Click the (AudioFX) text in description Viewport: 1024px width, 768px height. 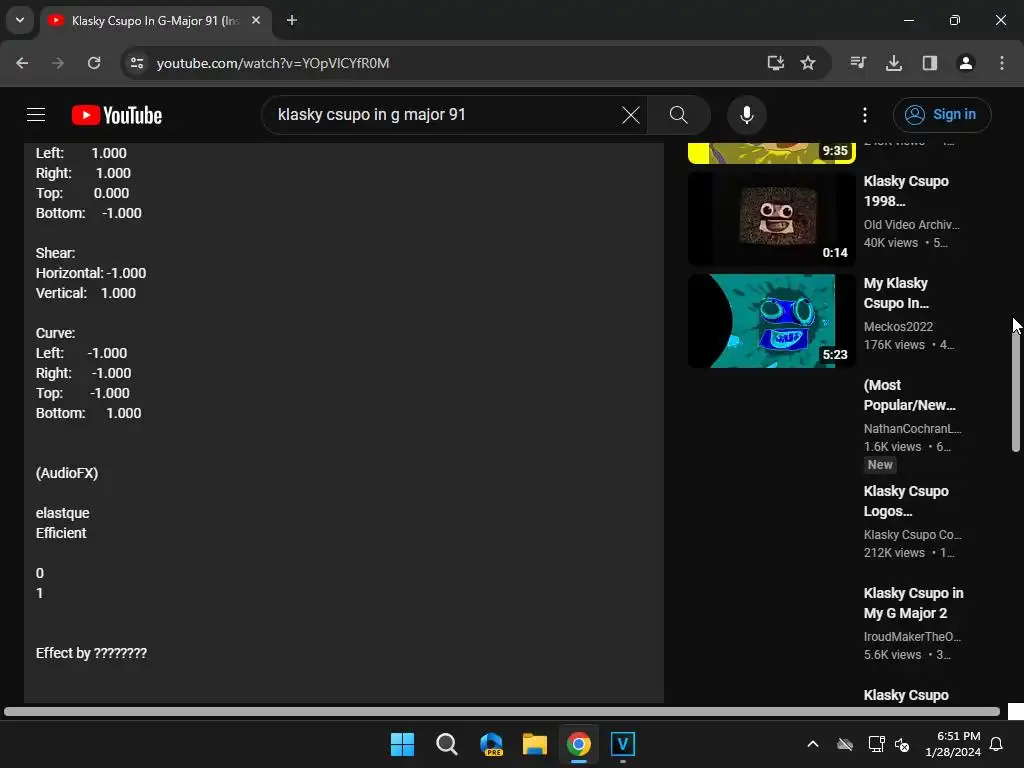point(67,473)
